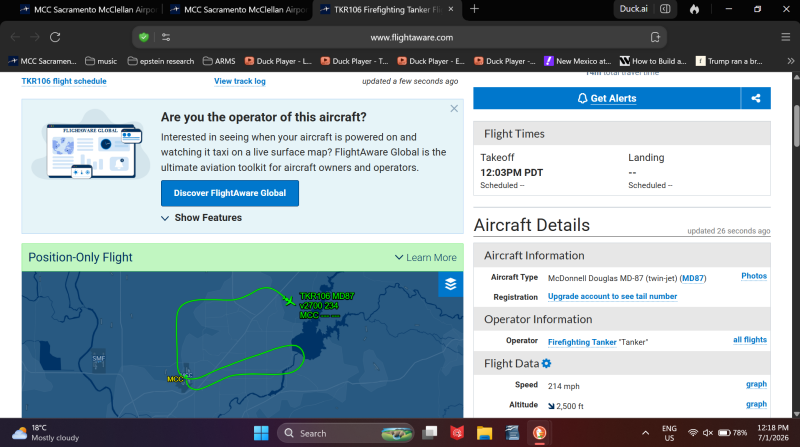
Task: Open the Trump ran a br... bookmark
Action: click(730, 61)
